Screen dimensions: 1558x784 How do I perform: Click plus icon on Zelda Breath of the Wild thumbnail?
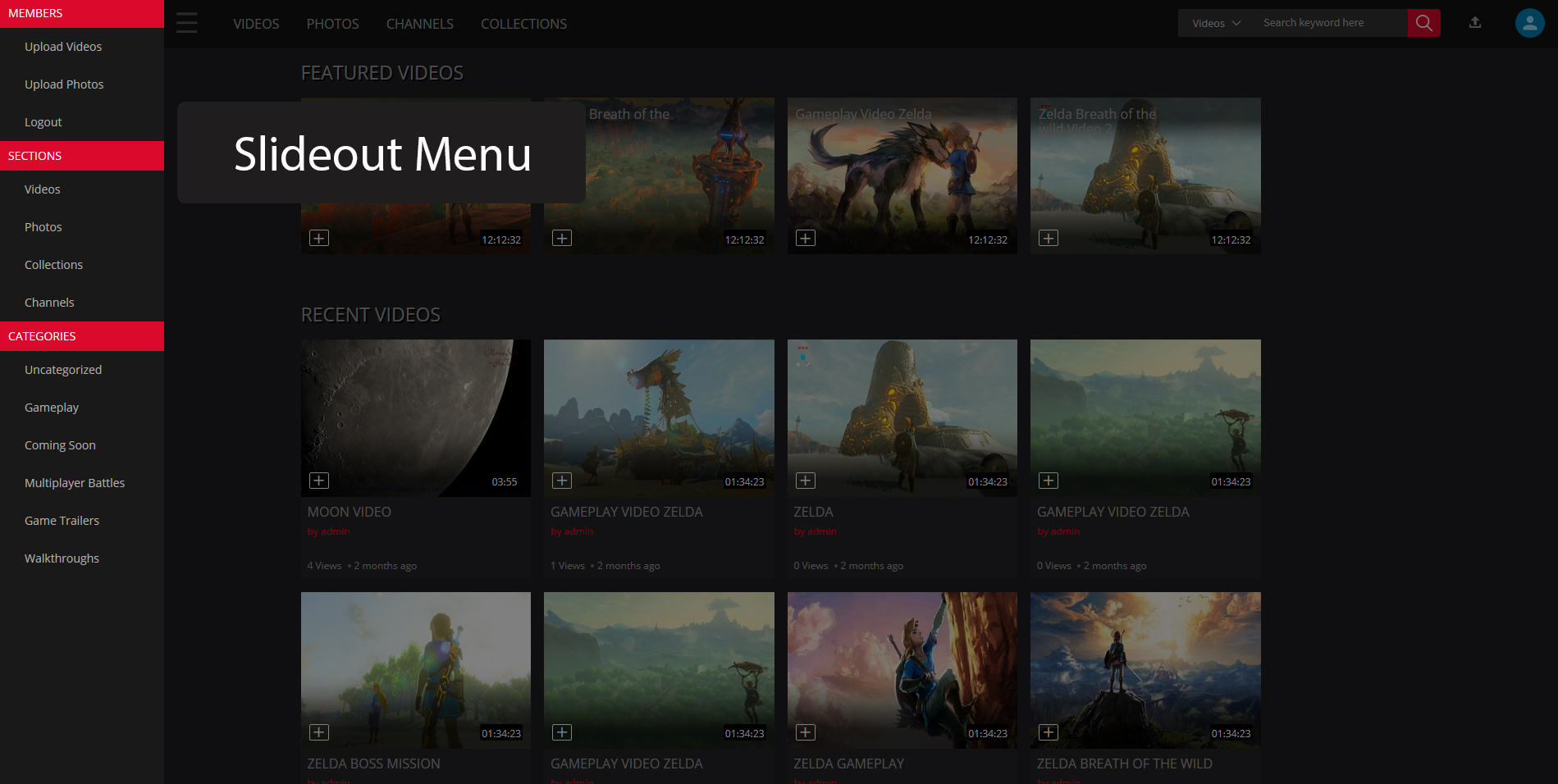(x=1049, y=732)
